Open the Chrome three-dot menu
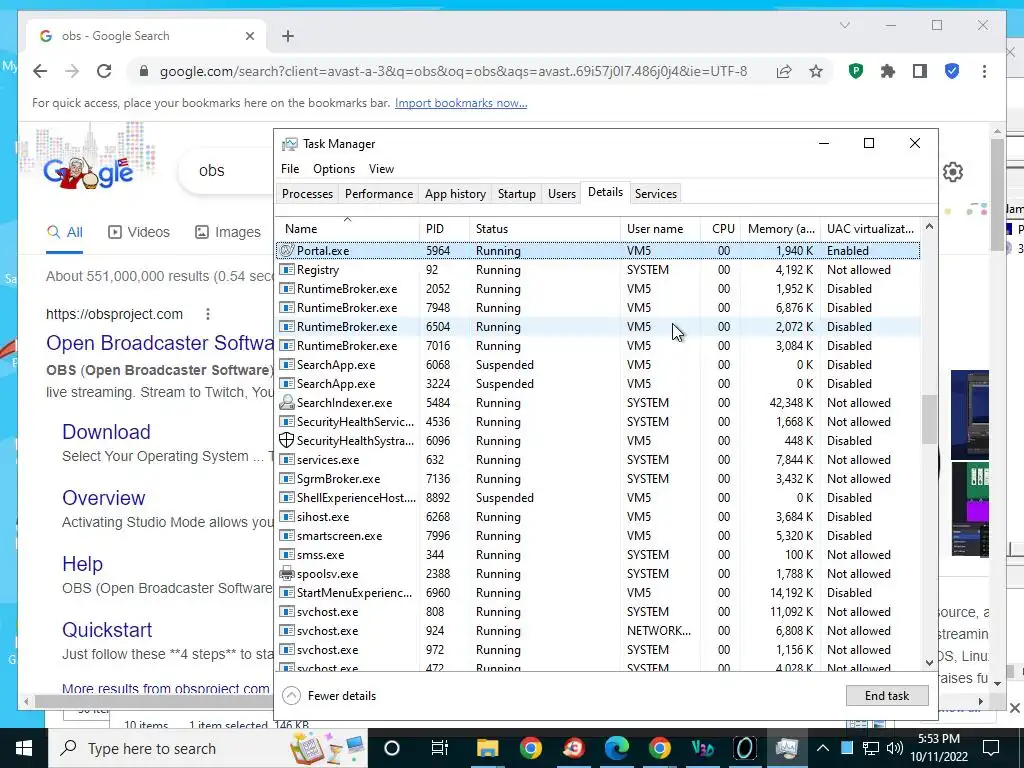The width and height of the screenshot is (1024, 768). pos(984,71)
